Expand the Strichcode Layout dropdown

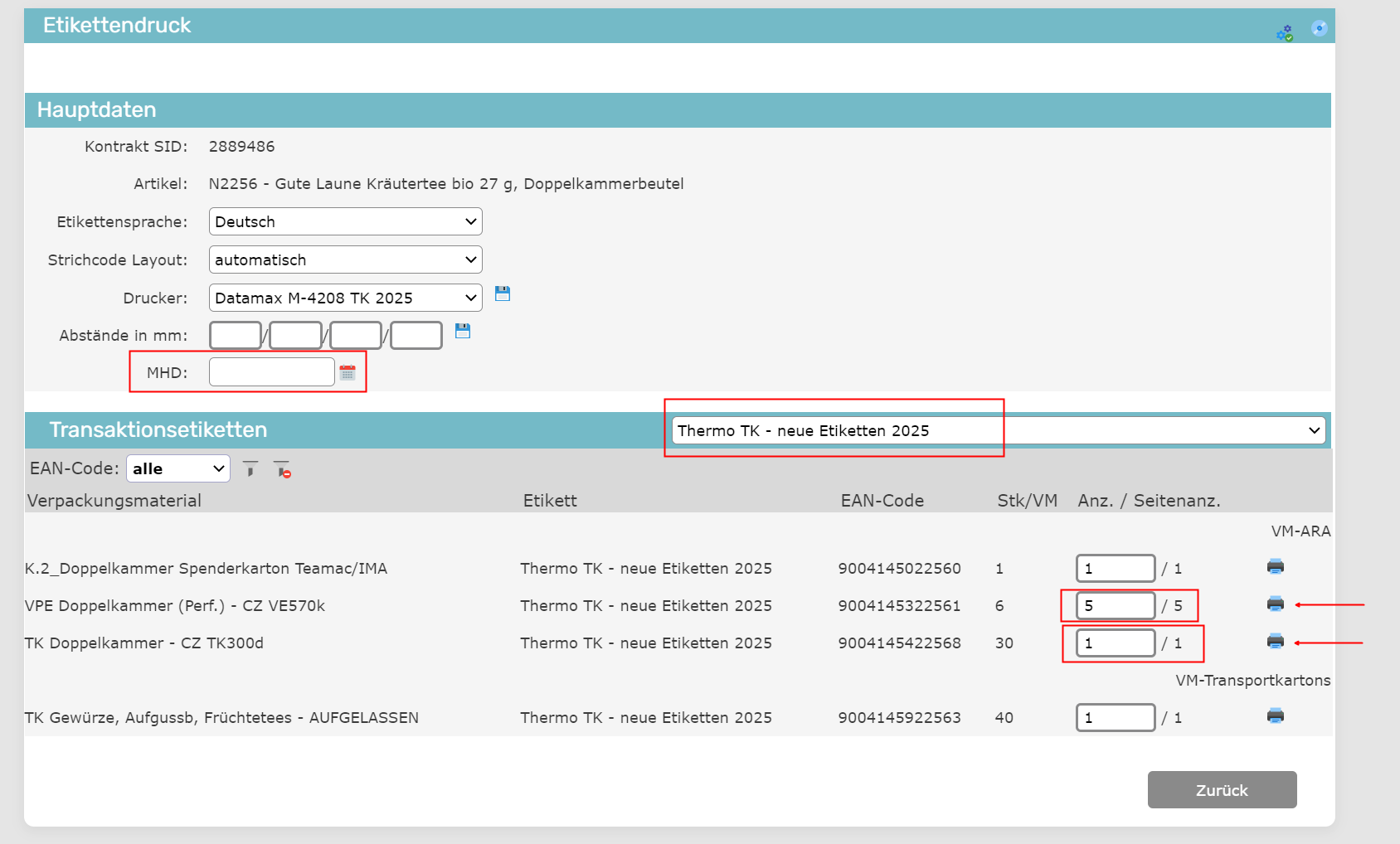(345, 260)
